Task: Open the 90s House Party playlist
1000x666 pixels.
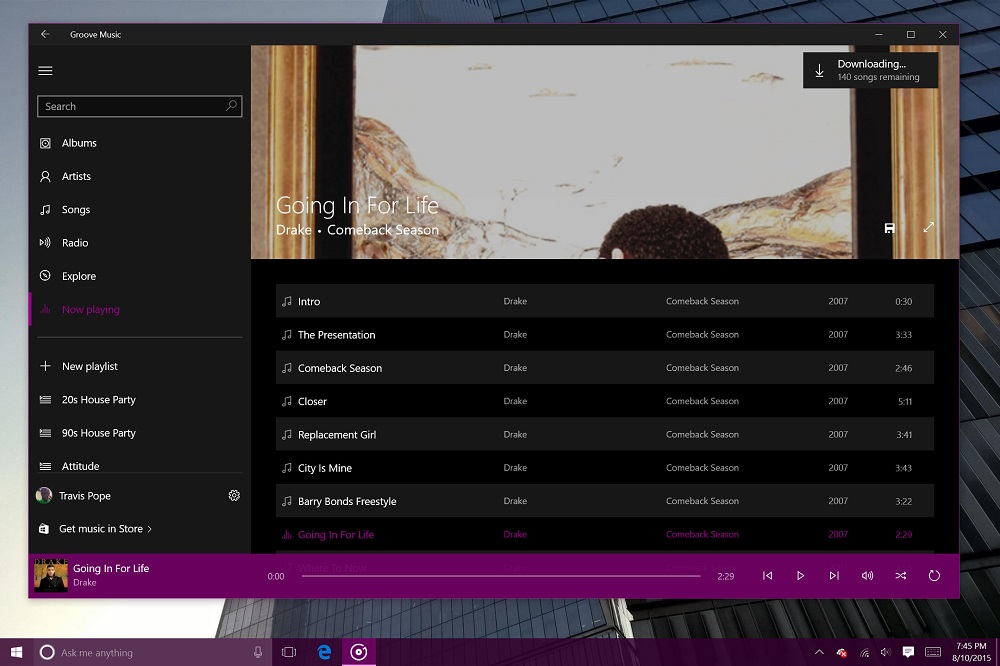Action: 140,433
